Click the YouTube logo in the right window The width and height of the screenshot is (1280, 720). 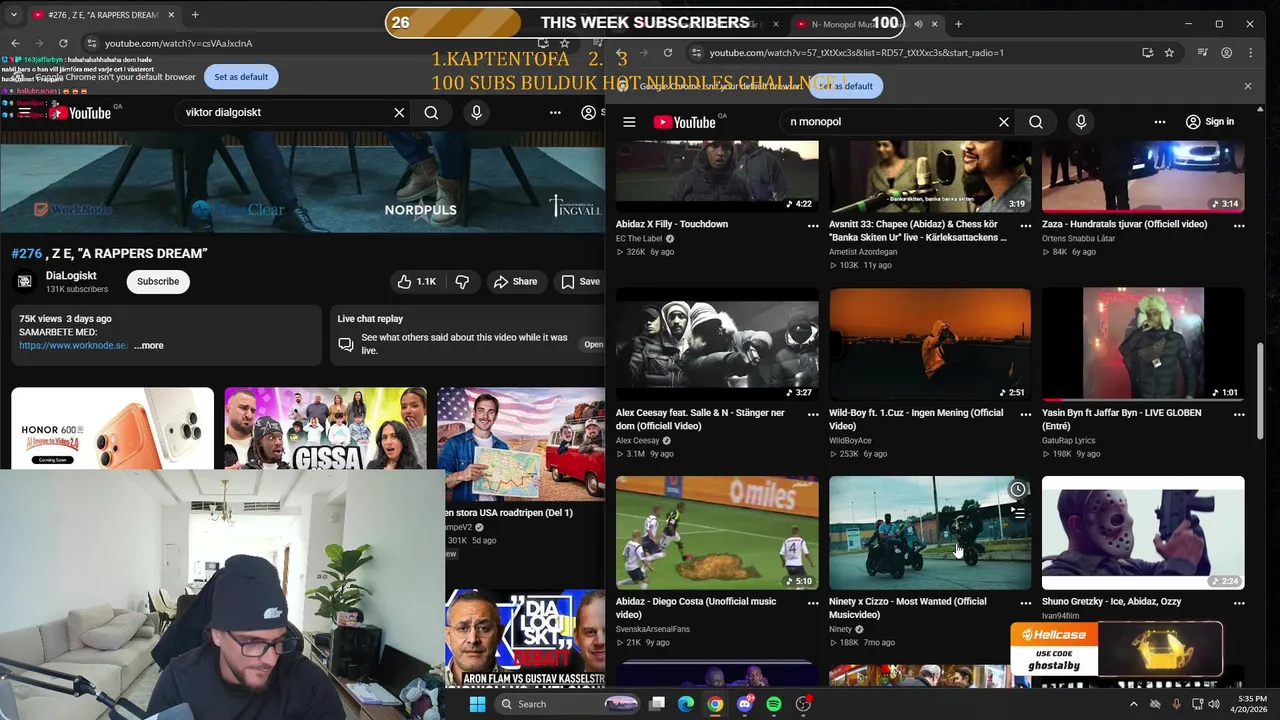(685, 122)
